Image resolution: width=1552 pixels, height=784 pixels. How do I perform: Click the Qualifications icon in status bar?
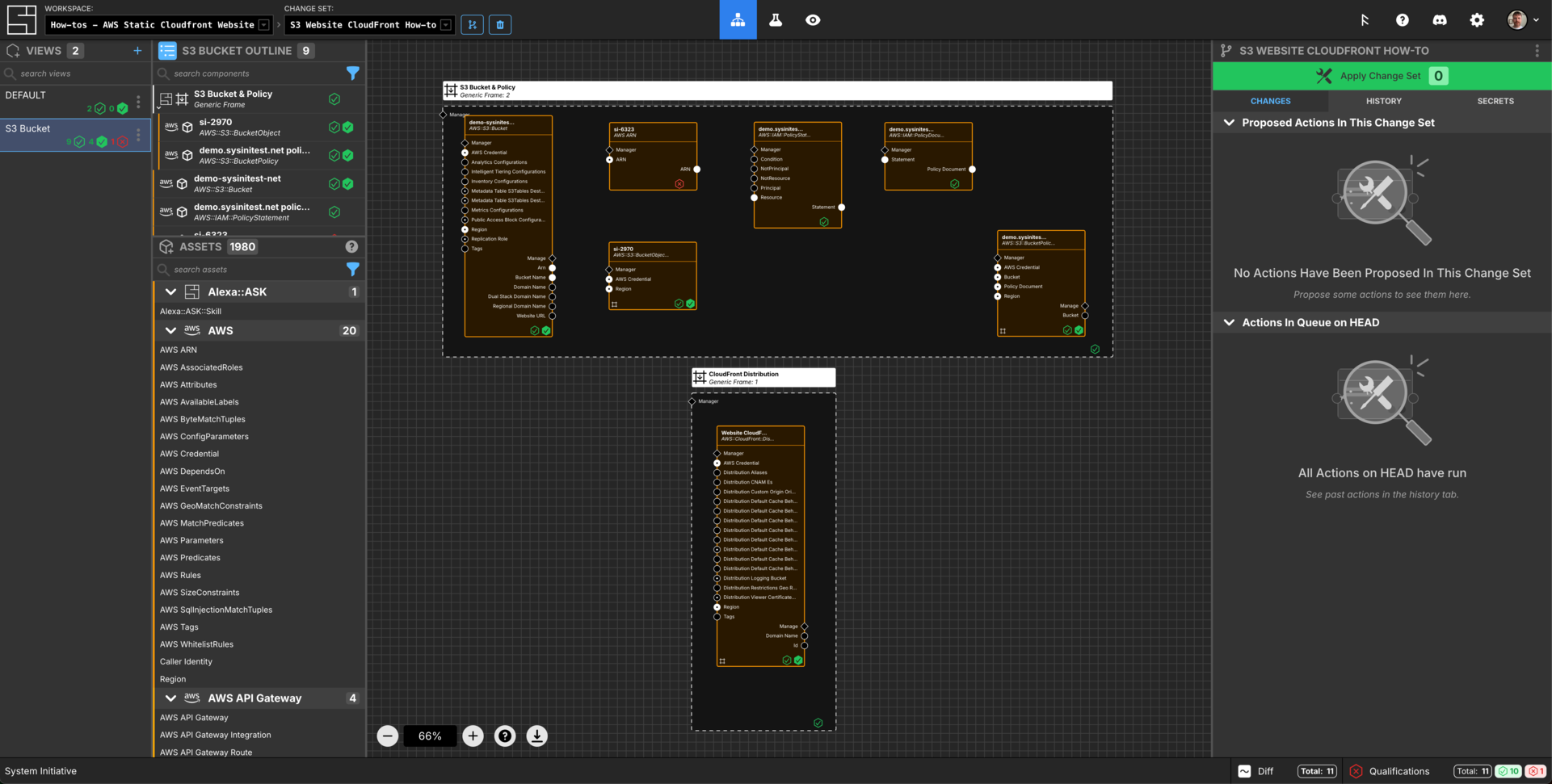(x=1356, y=771)
